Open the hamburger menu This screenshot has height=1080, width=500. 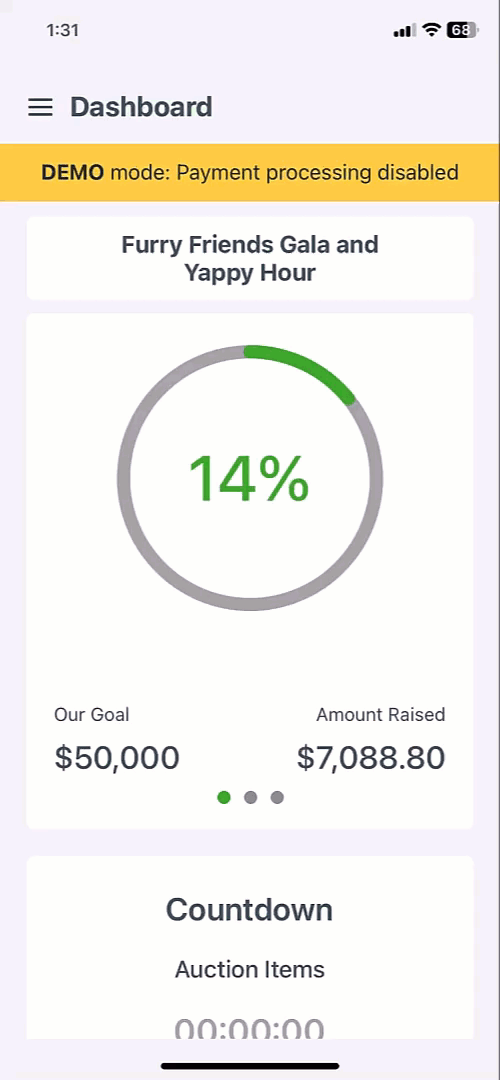pyautogui.click(x=40, y=107)
